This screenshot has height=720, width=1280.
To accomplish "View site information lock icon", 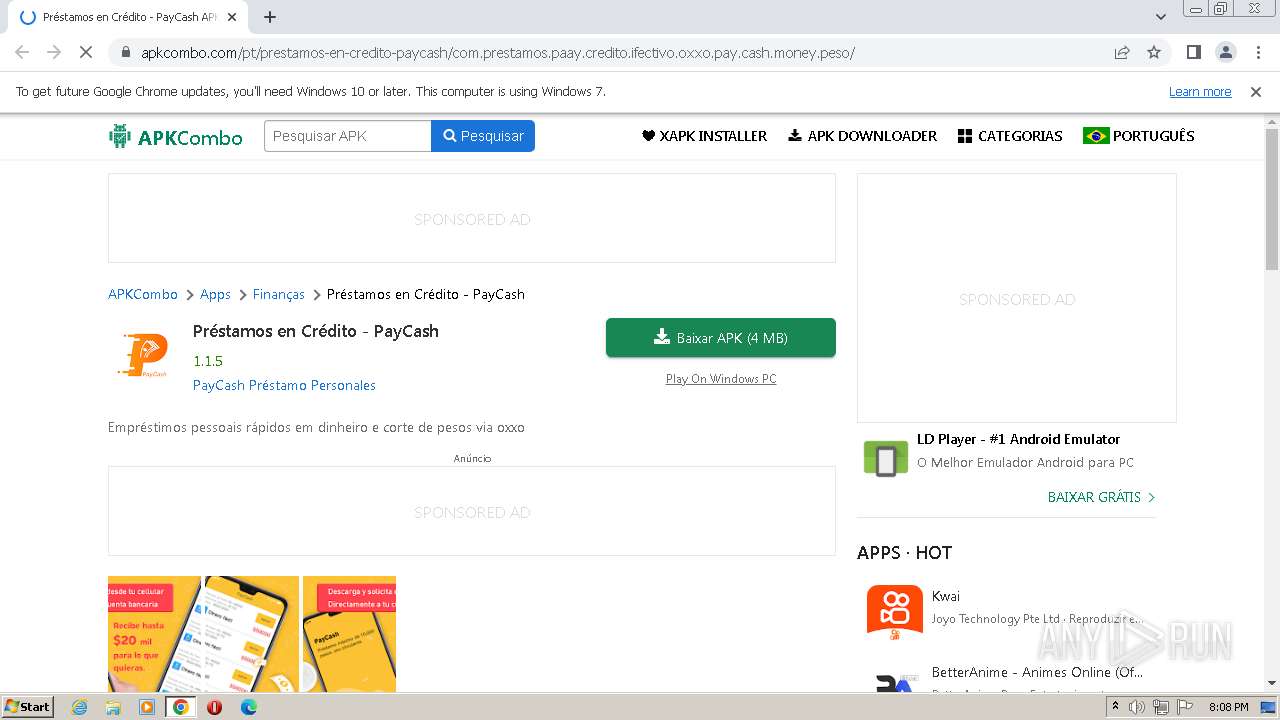I will [x=125, y=52].
